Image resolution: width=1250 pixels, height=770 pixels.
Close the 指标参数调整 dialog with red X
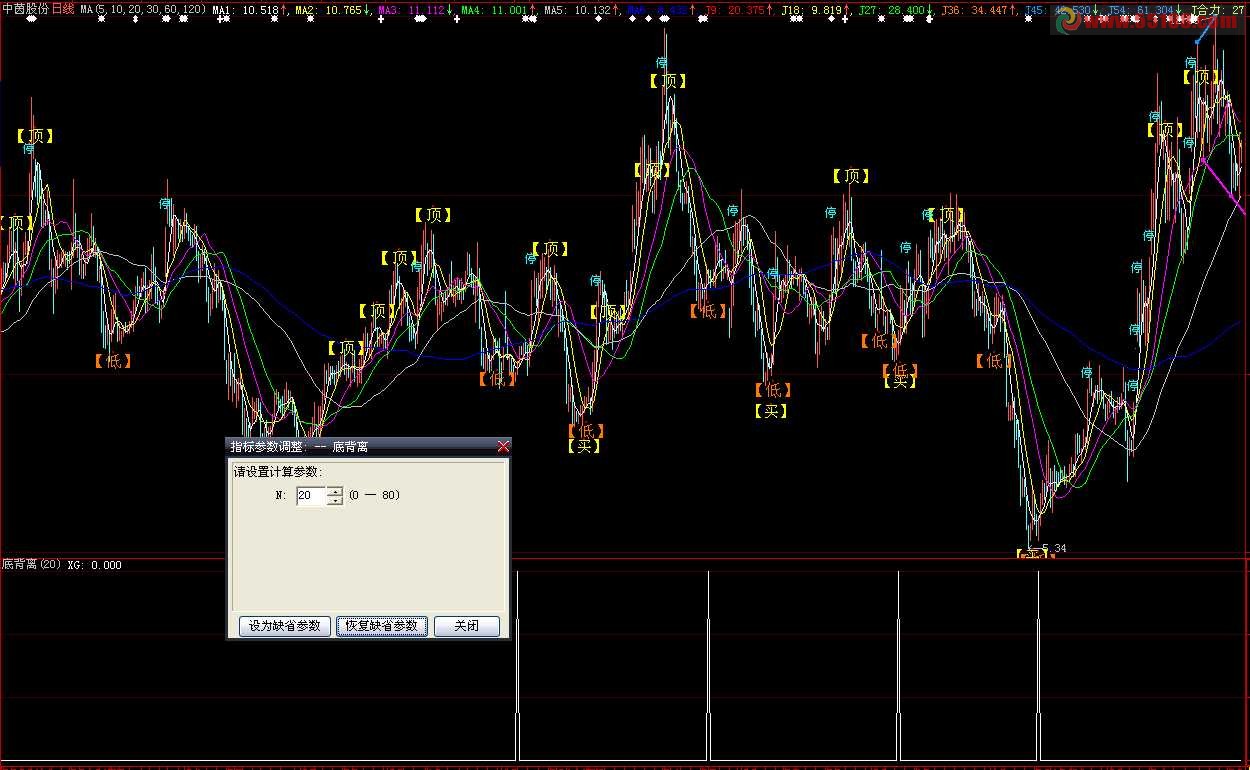(503, 446)
